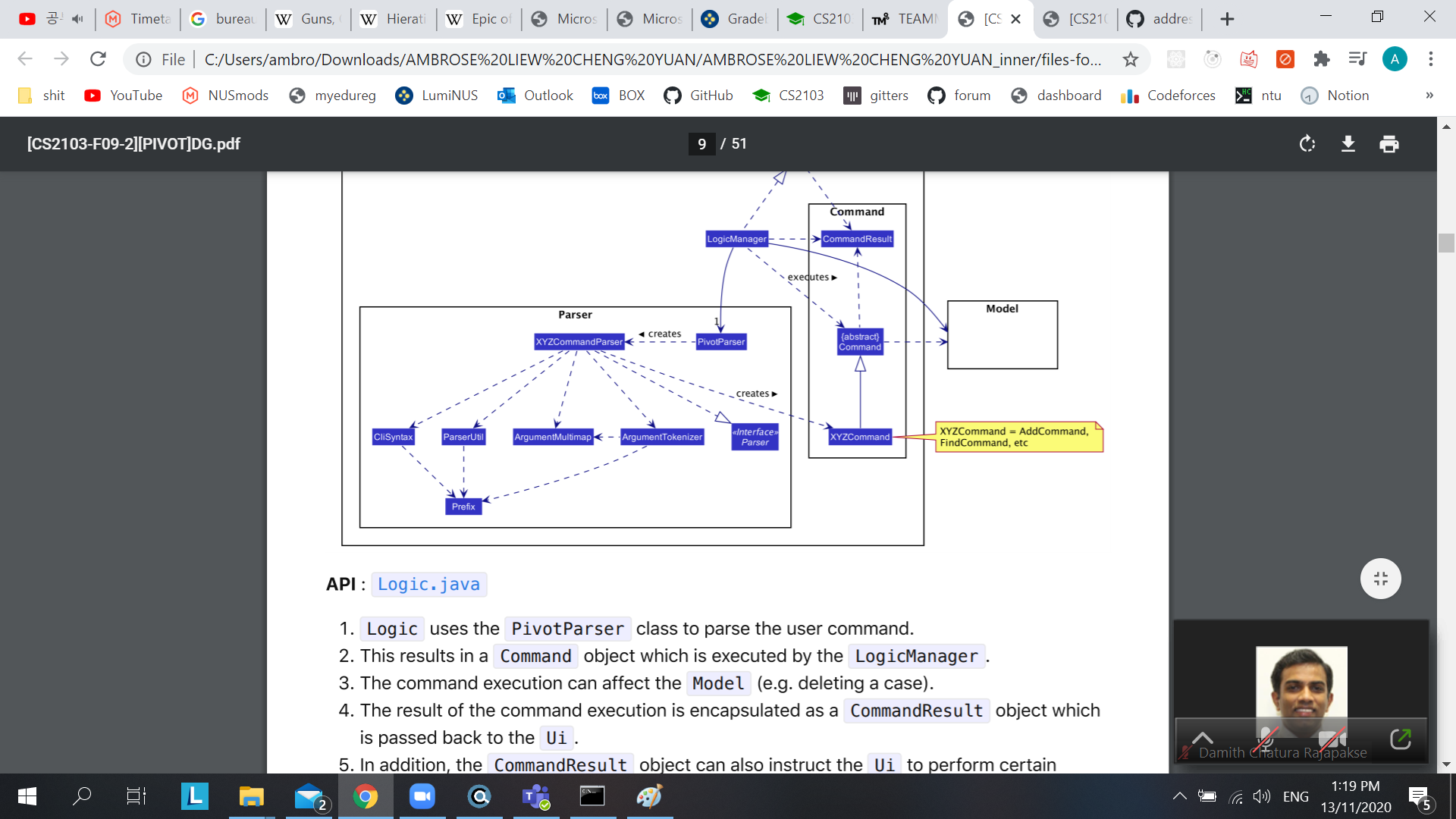Bookmark this page with star icon

click(x=1131, y=59)
